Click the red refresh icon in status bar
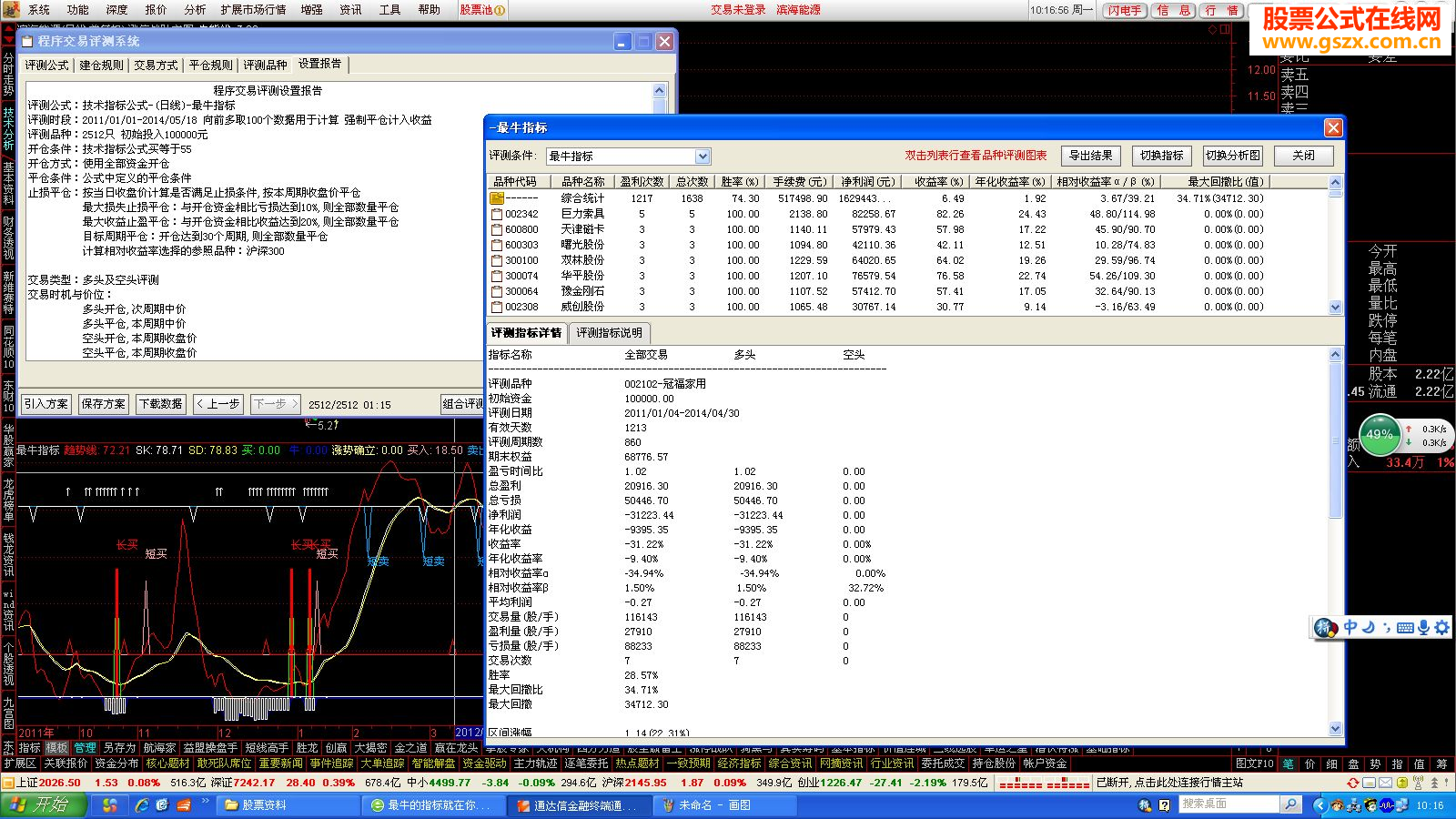The width and height of the screenshot is (1456, 819). click(x=1353, y=783)
